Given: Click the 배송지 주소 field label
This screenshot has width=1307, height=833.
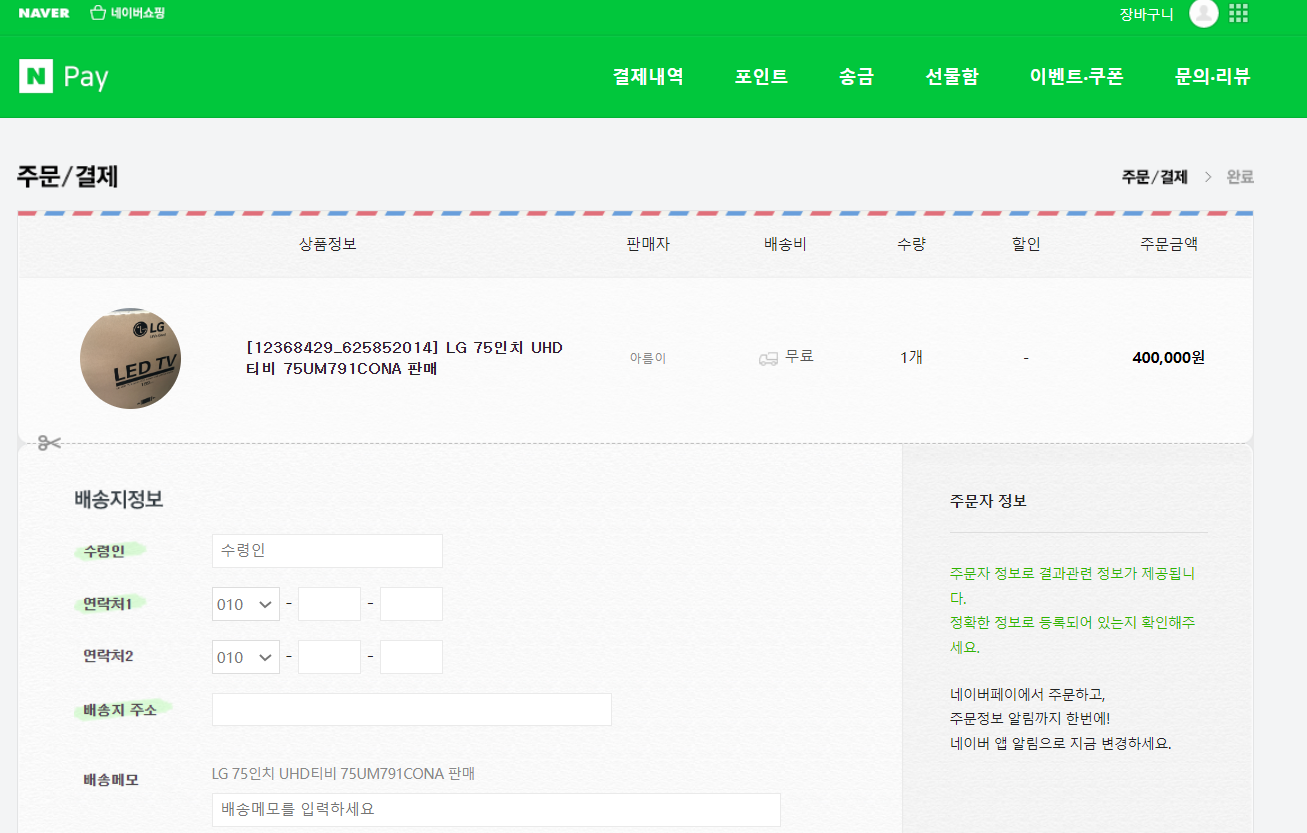Looking at the screenshot, I should (x=120, y=710).
